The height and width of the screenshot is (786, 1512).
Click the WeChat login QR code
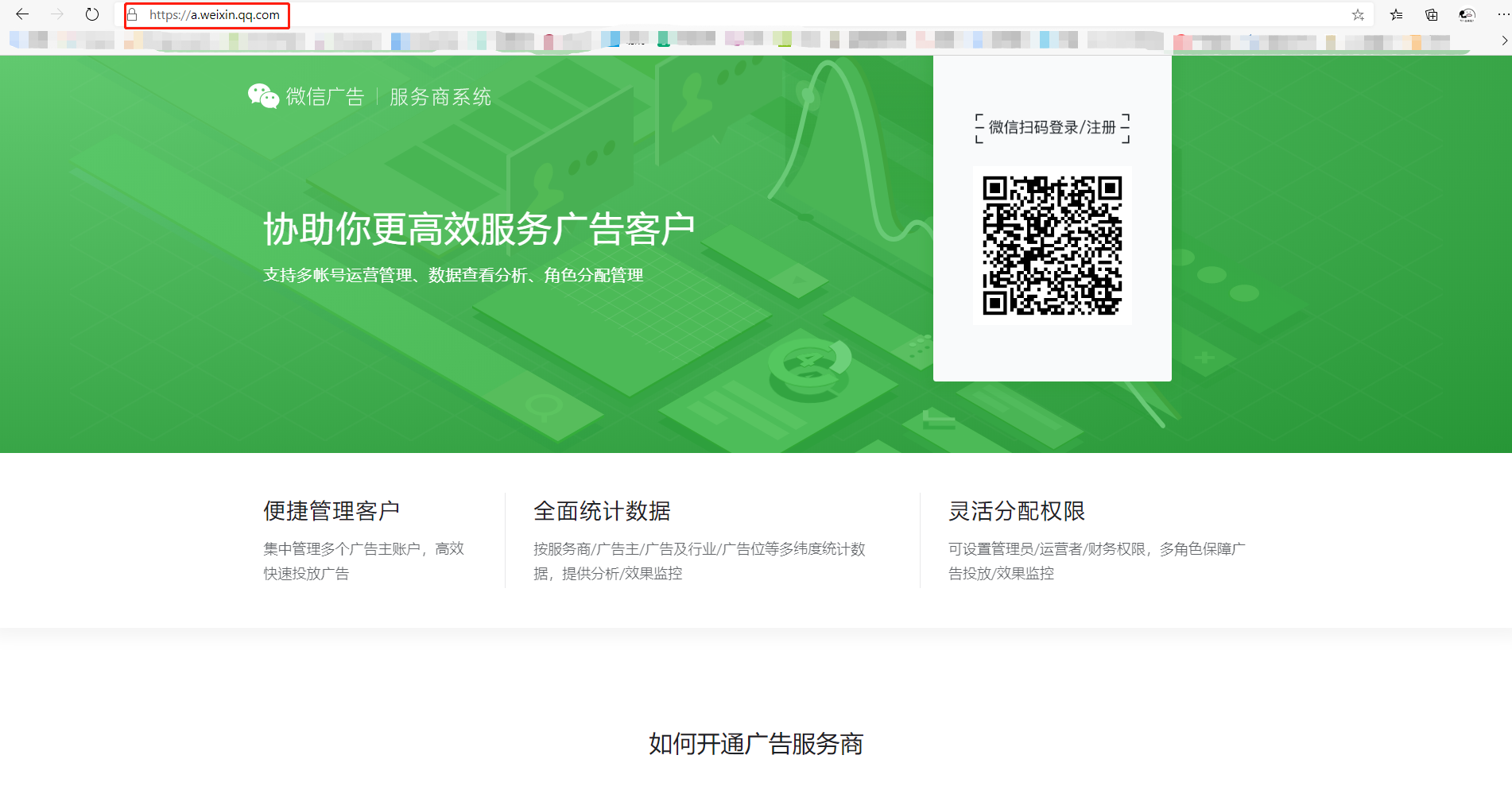1053,246
